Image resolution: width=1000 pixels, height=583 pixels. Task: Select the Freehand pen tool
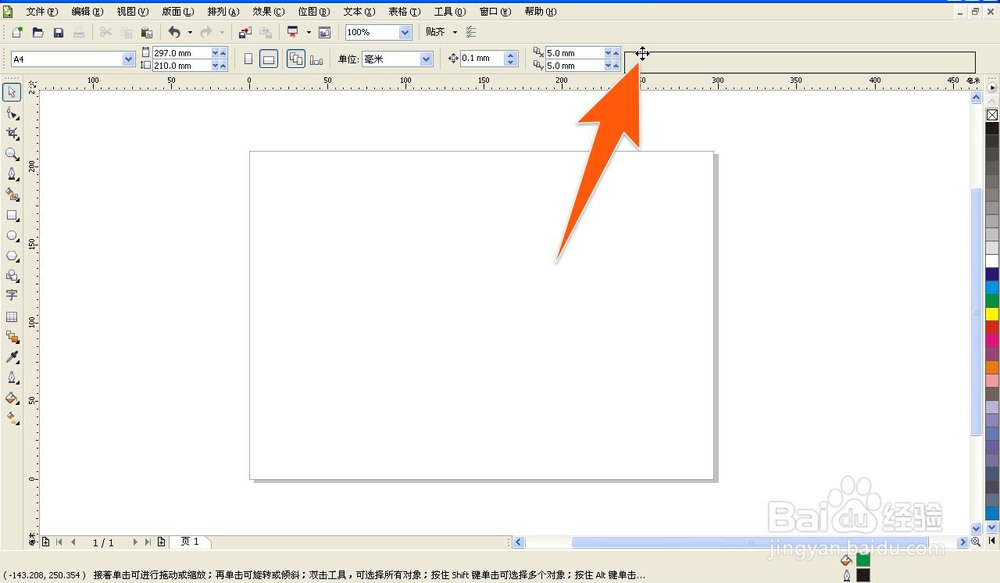point(11,174)
